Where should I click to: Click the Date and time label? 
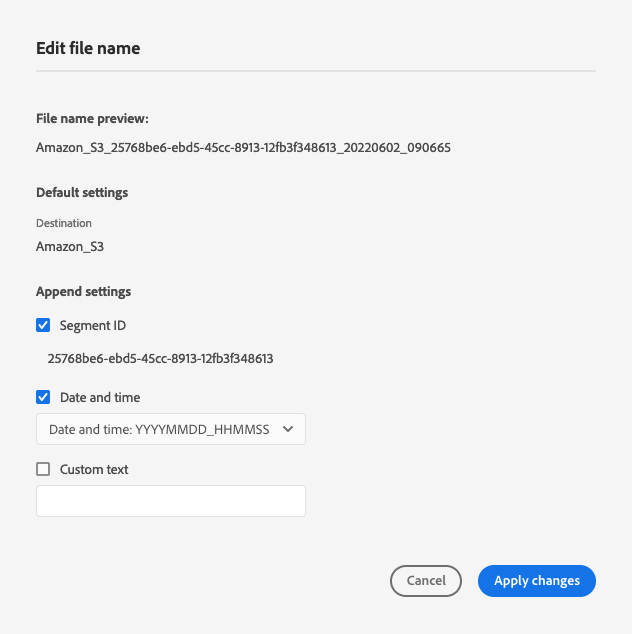tap(100, 397)
